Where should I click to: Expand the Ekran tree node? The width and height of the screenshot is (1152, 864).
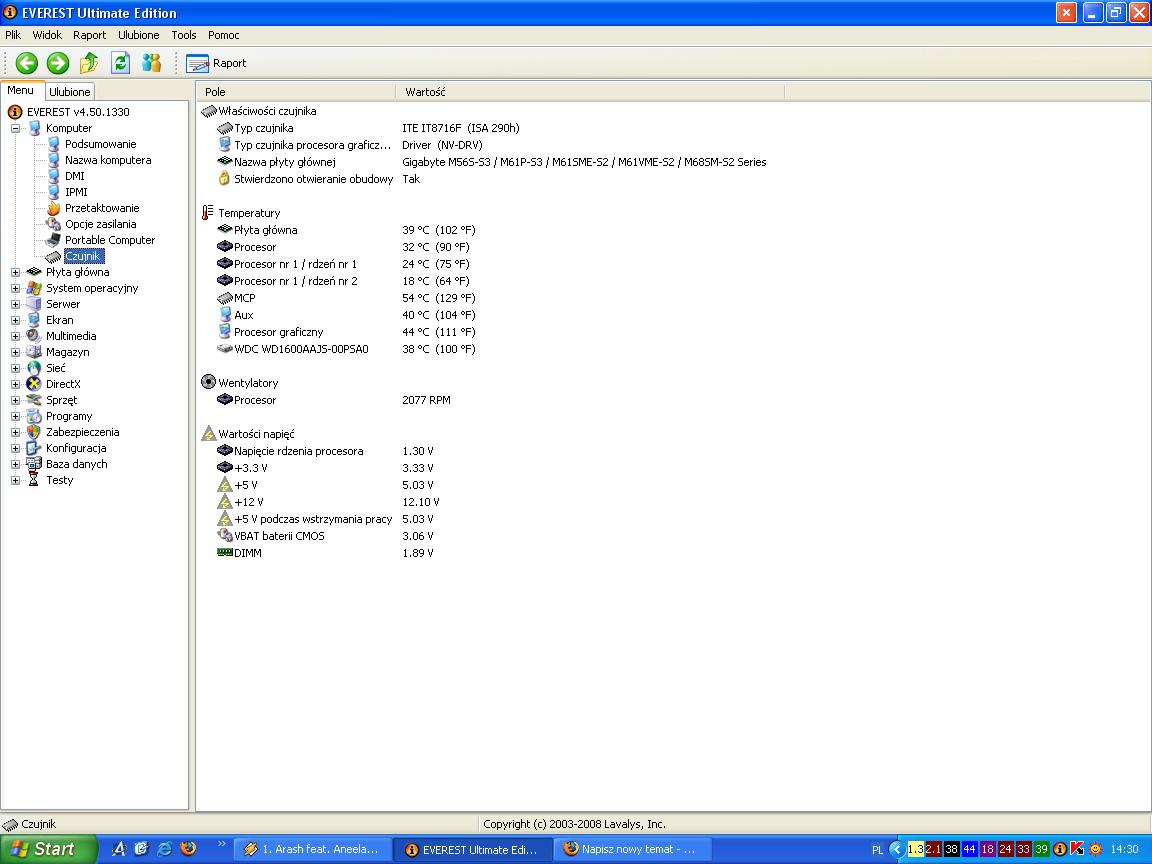(x=15, y=320)
